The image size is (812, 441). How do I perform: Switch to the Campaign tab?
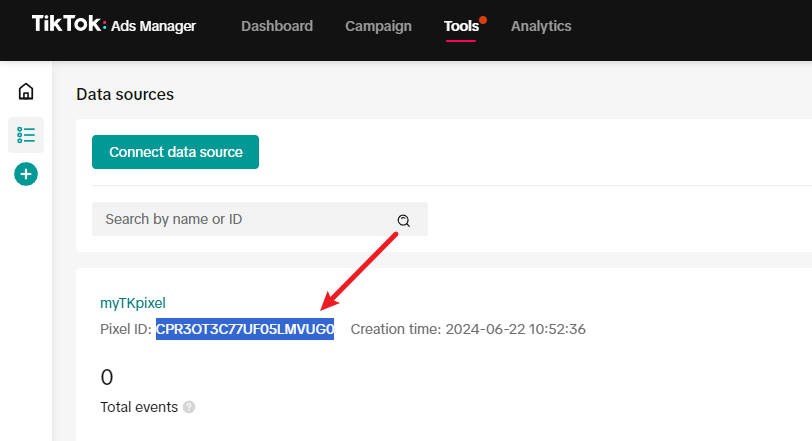click(378, 26)
